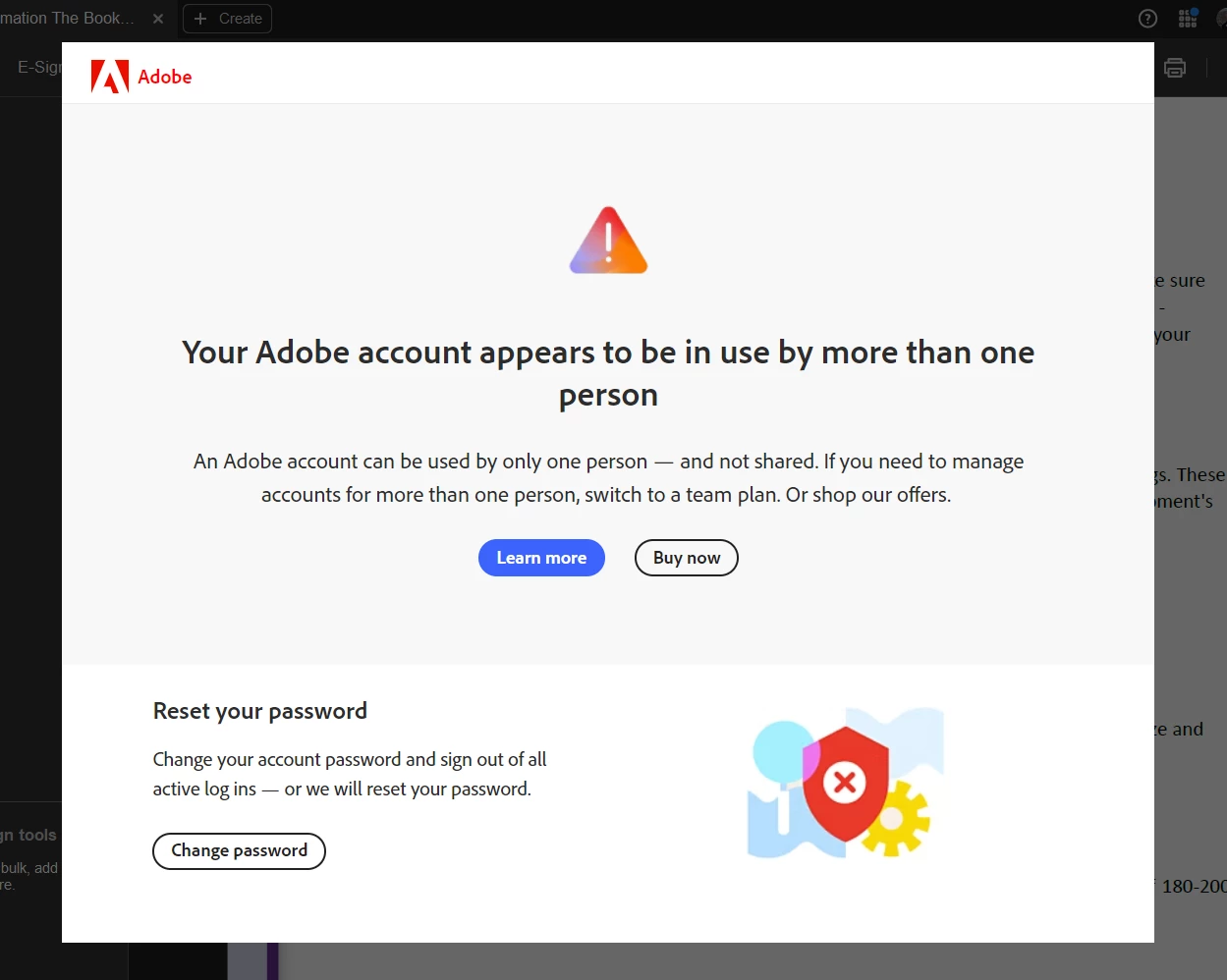Click the Adobe logo in dialog header
This screenshot has width=1227, height=980.
(x=141, y=77)
